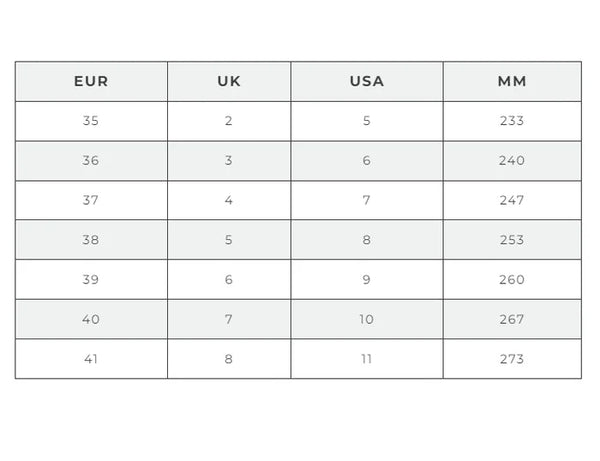Click the 267 MM value
Image resolution: width=600 pixels, height=461 pixels.
[511, 319]
